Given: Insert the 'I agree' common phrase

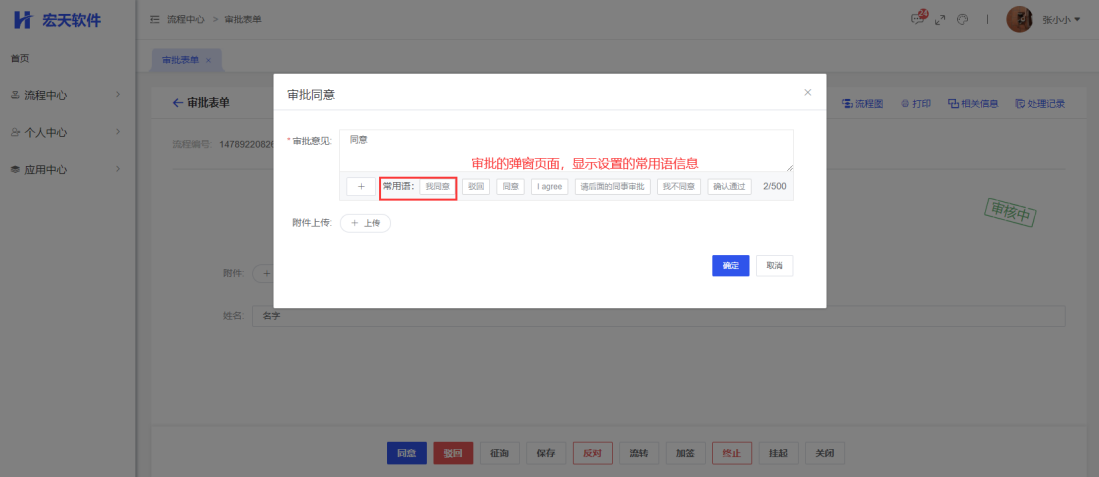Looking at the screenshot, I should click(549, 187).
